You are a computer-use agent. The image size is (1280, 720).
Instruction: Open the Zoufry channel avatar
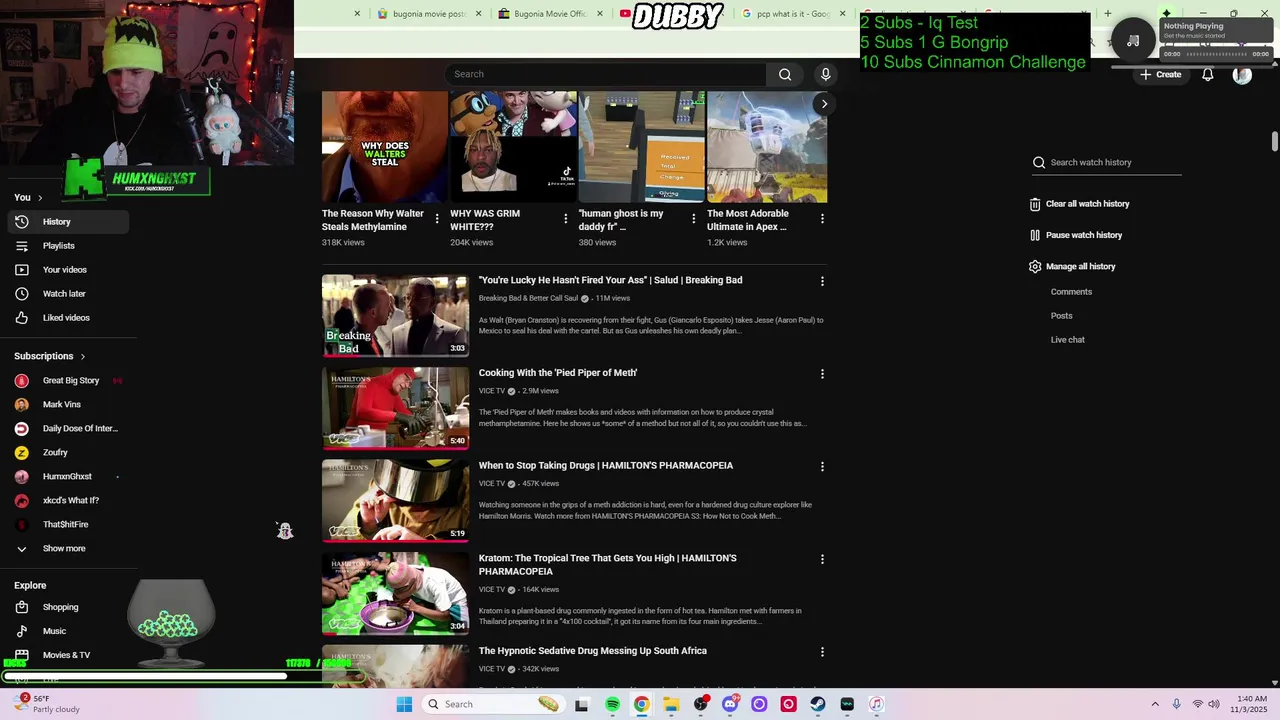tap(21, 452)
